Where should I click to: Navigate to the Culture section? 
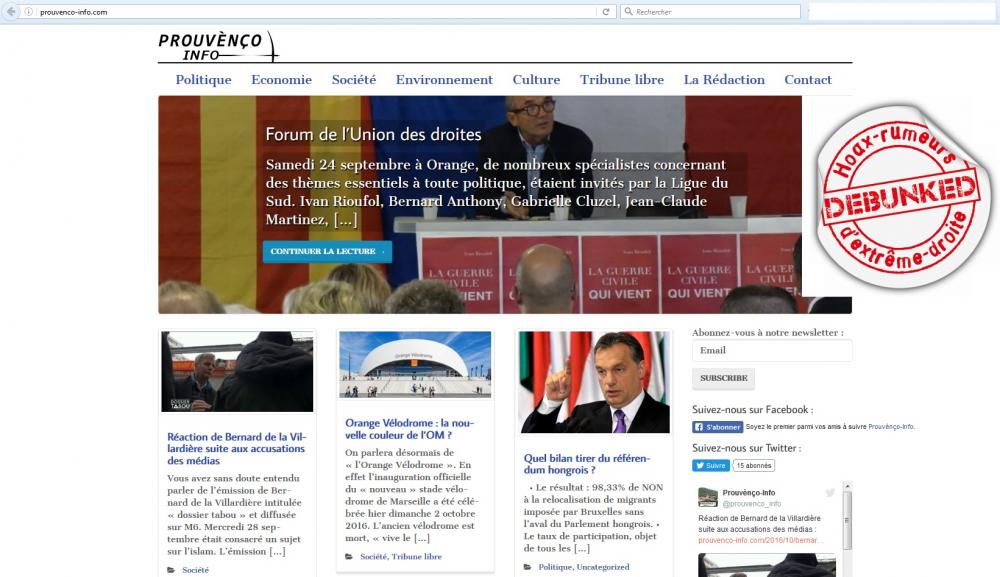tap(536, 80)
